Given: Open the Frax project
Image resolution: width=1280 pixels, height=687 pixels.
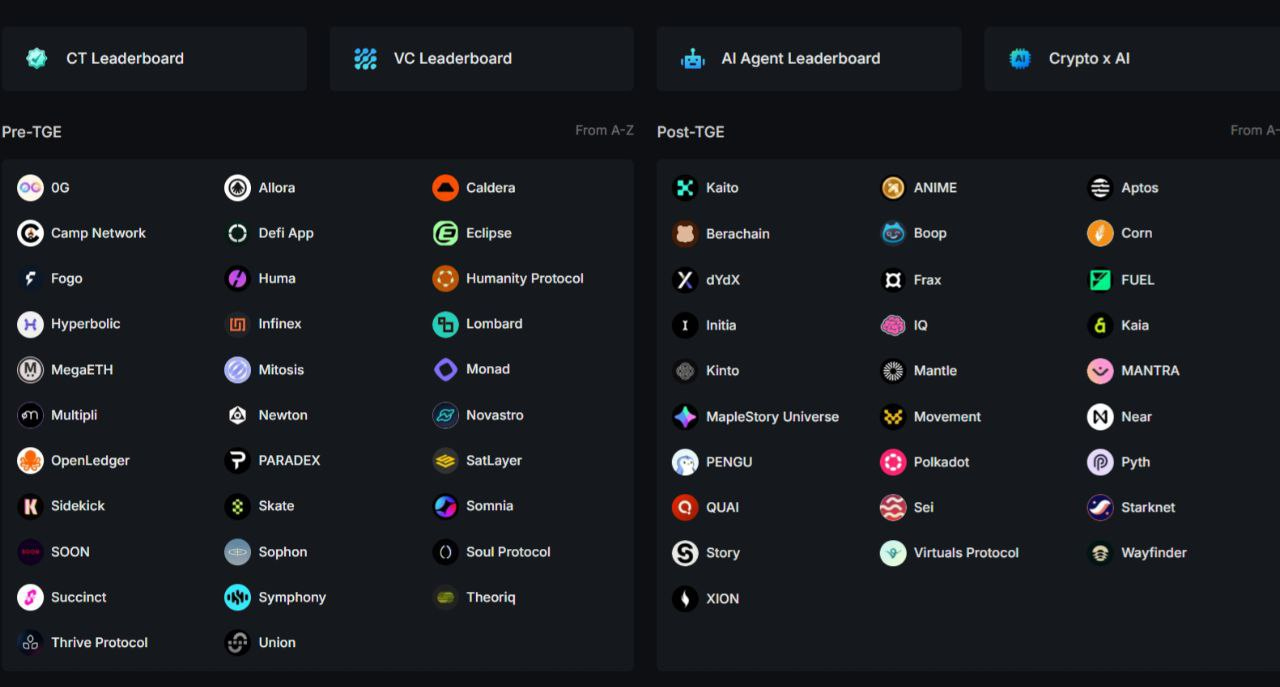Looking at the screenshot, I should tap(911, 280).
